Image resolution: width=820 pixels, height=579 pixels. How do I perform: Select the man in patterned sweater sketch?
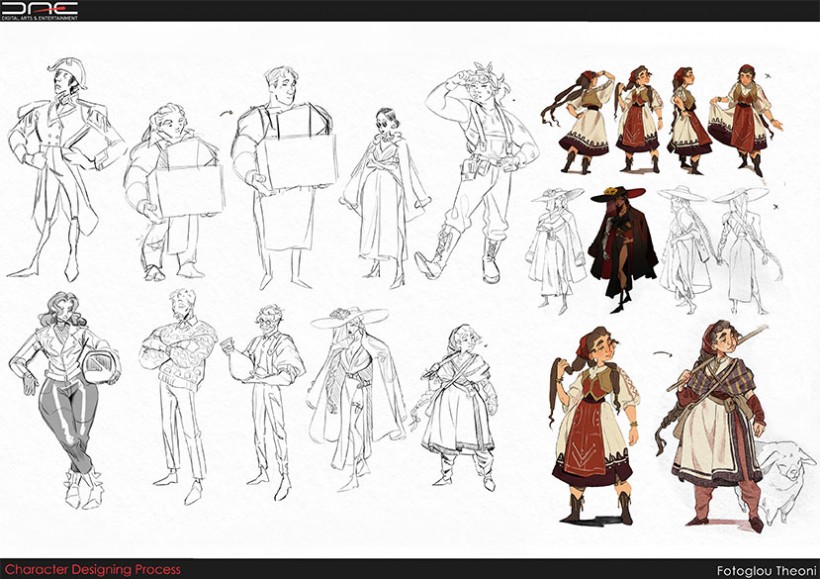(x=179, y=395)
